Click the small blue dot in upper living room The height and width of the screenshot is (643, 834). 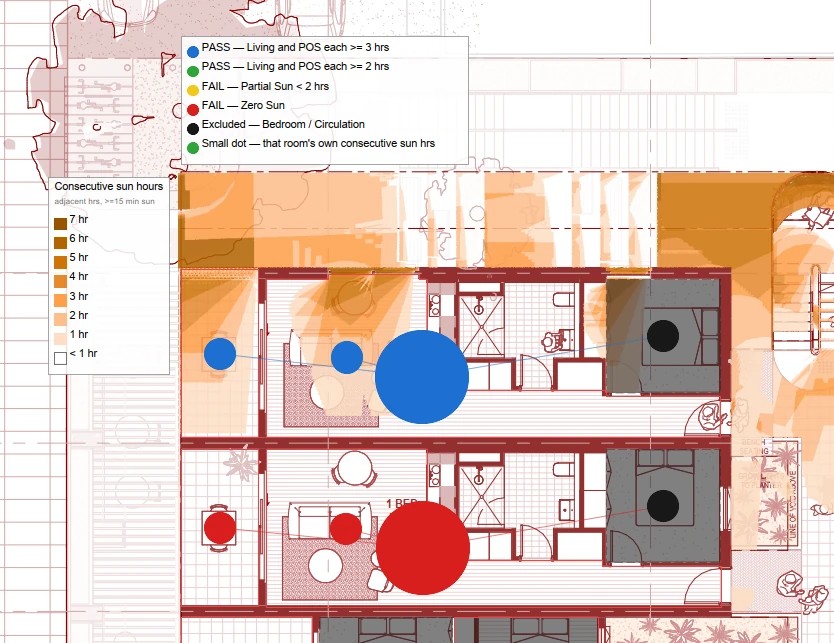coord(347,357)
